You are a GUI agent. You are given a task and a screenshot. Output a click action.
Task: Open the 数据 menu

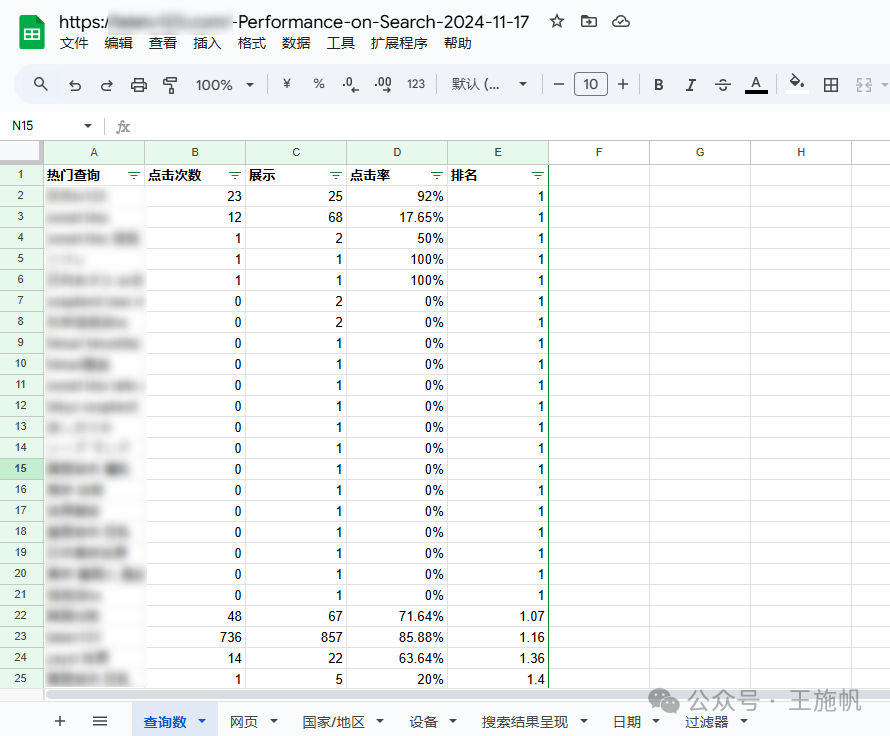(x=296, y=44)
